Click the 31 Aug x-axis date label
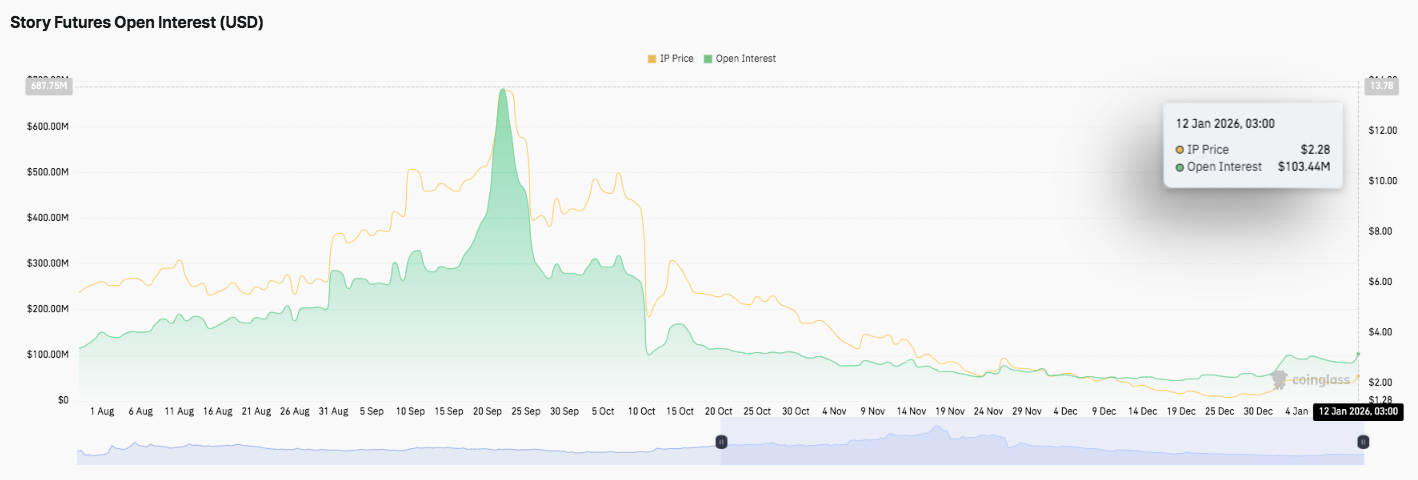1418x480 pixels. [x=333, y=411]
